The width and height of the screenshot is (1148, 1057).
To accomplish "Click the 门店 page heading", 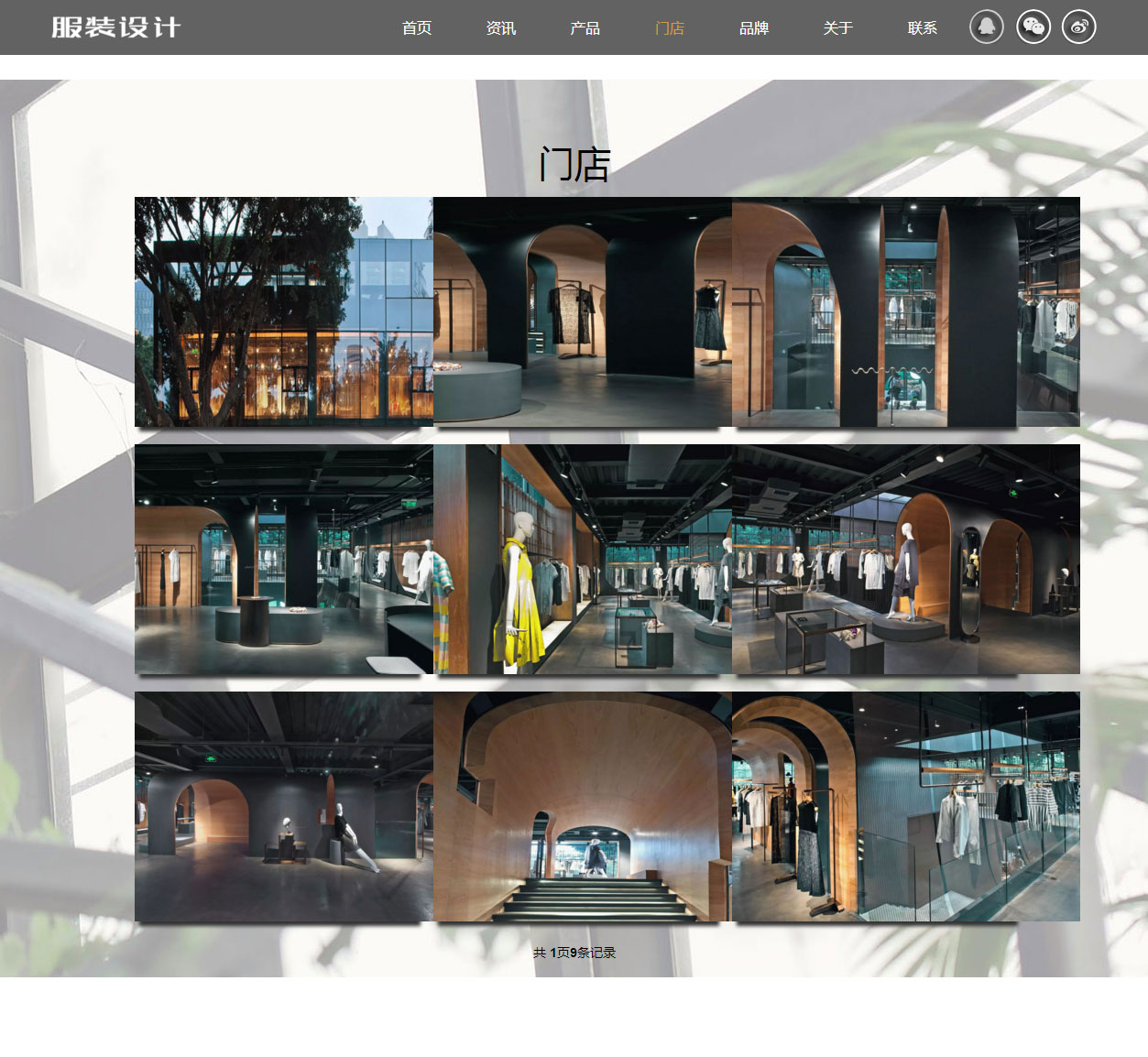I will 574,165.
